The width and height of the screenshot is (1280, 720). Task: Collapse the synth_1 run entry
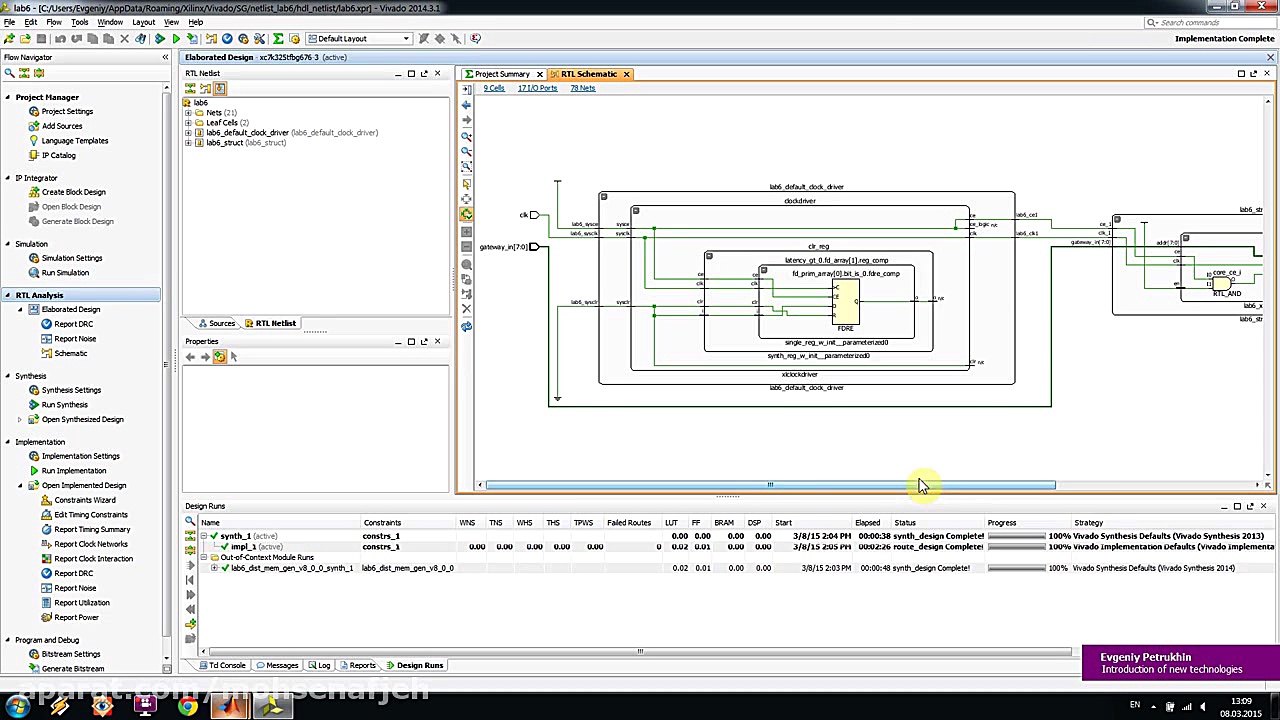pos(203,535)
